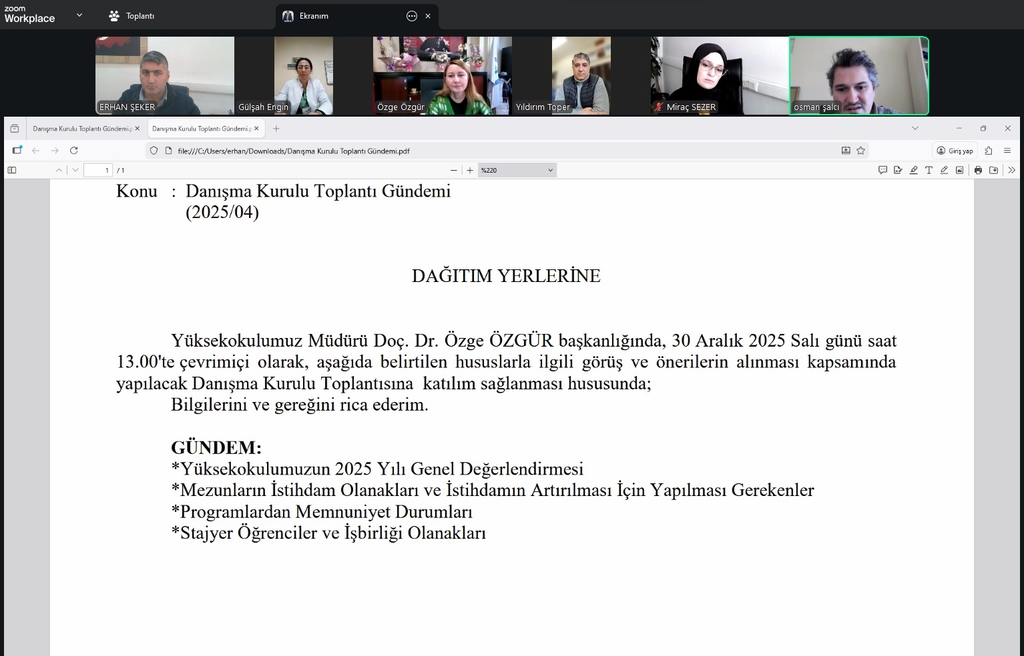
Task: Open the %220 zoom level dropdown
Action: click(516, 170)
